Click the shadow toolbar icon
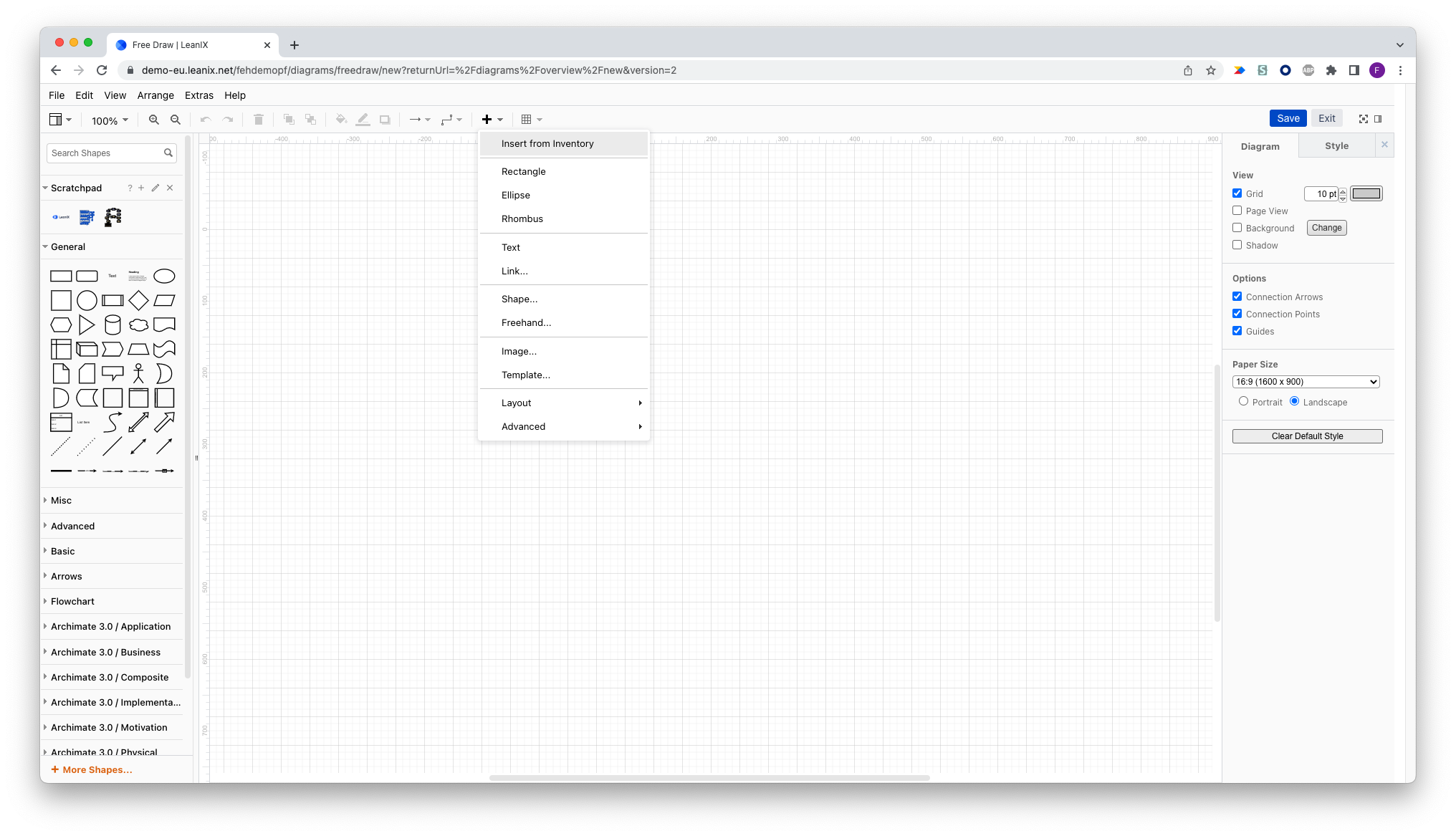 [x=385, y=120]
